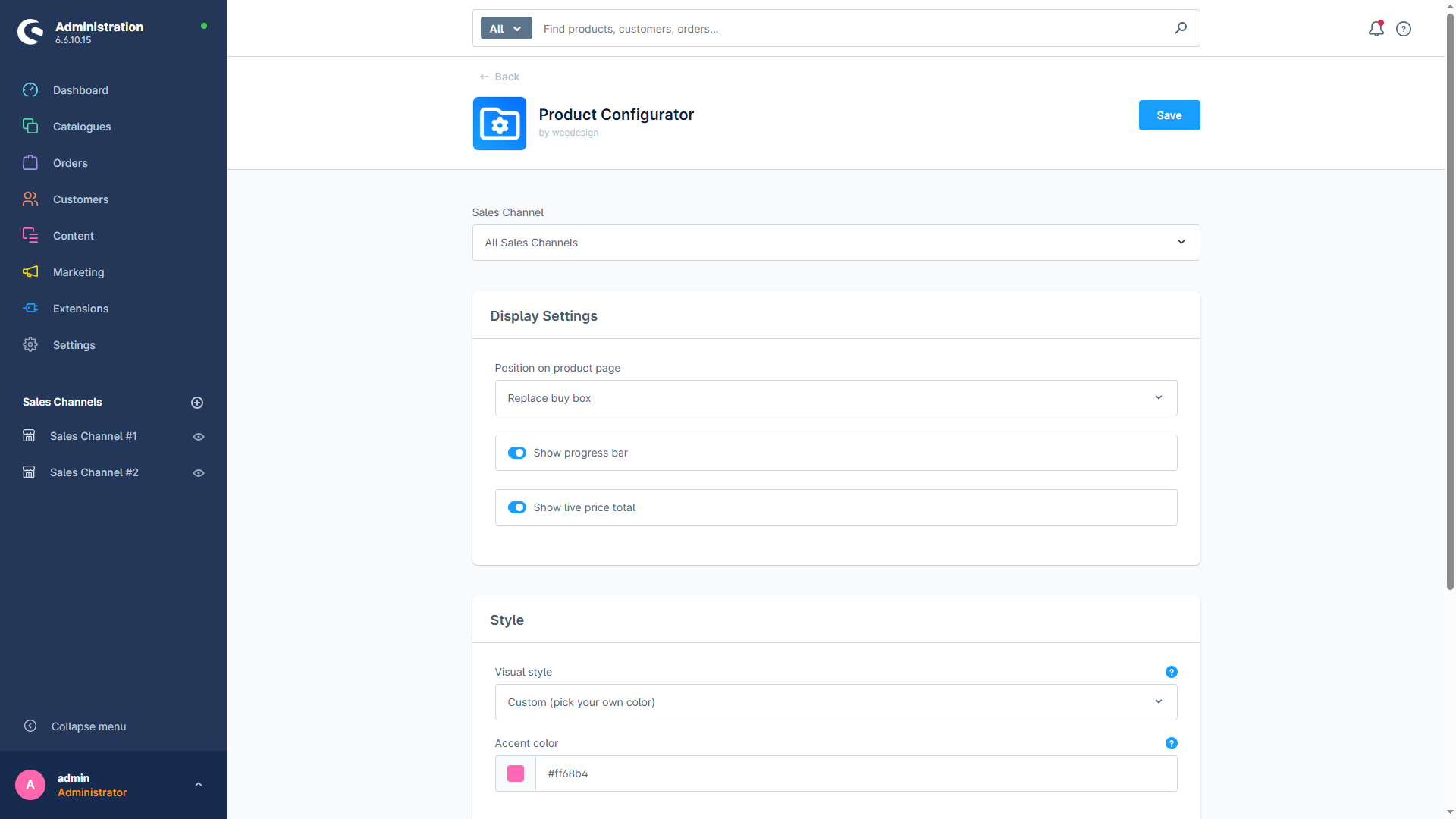Click the admin avatar circle
Viewport: 1456px width, 819px height.
click(x=30, y=785)
